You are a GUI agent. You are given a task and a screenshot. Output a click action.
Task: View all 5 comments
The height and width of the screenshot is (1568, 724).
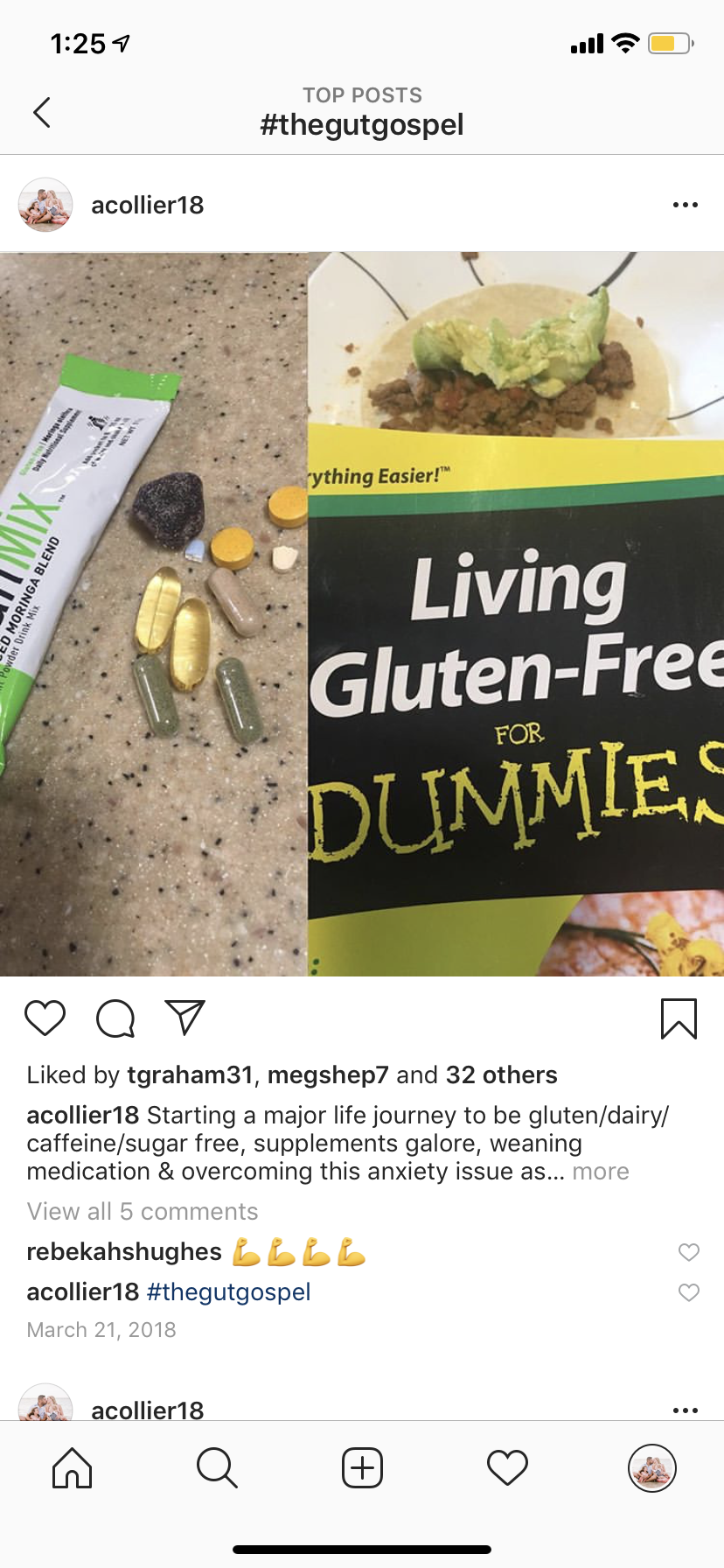coord(143,1212)
